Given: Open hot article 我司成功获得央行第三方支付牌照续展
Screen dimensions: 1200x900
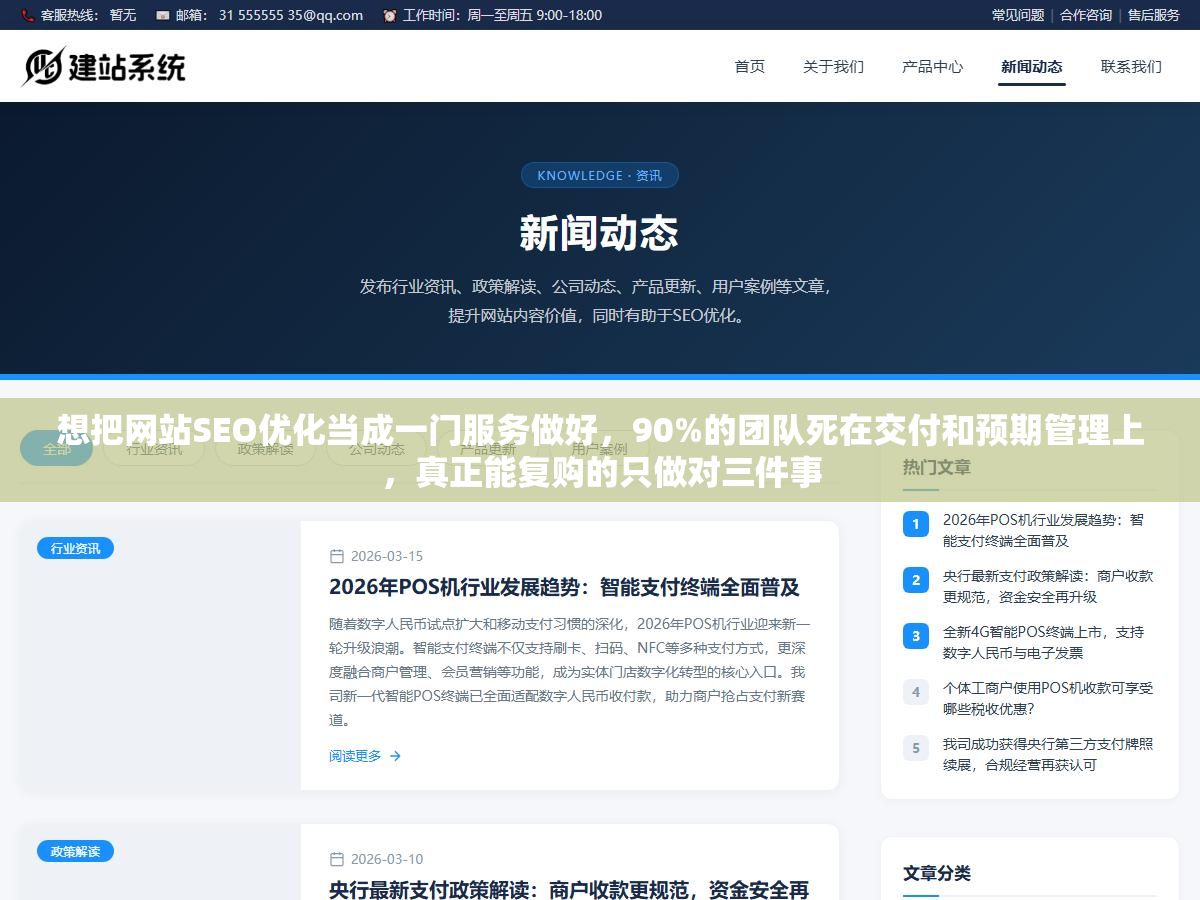Looking at the screenshot, I should [1048, 754].
